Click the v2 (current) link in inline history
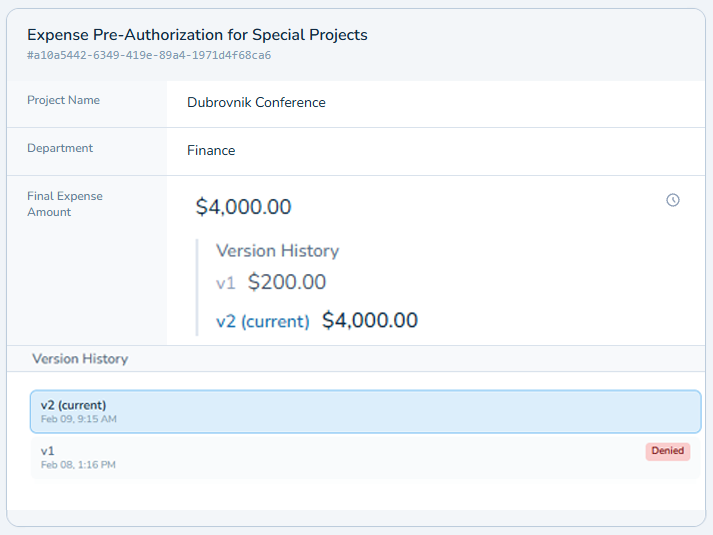 pyautogui.click(x=262, y=321)
